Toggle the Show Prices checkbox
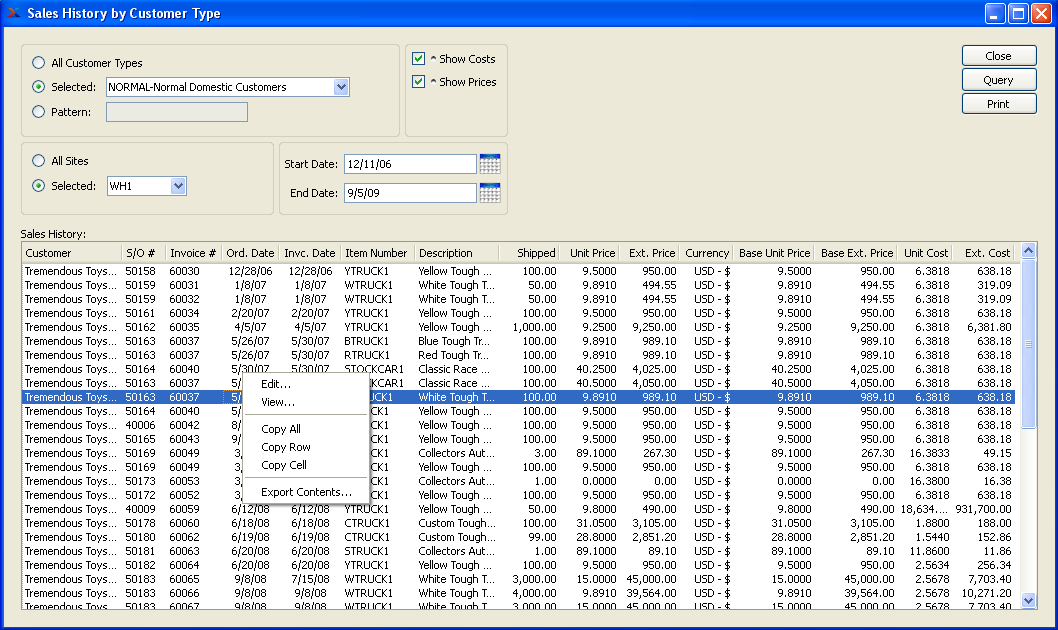This screenshot has width=1058, height=630. pyautogui.click(x=419, y=82)
